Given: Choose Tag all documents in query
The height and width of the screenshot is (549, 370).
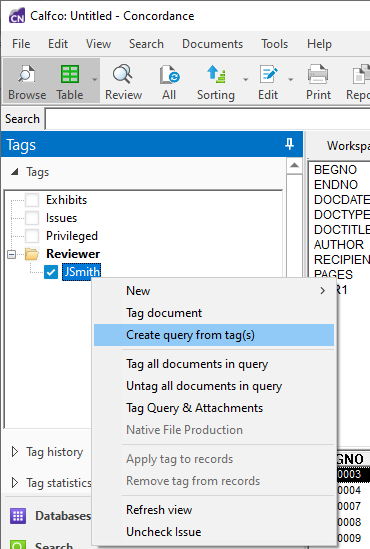Looking at the screenshot, I should tap(214, 364).
